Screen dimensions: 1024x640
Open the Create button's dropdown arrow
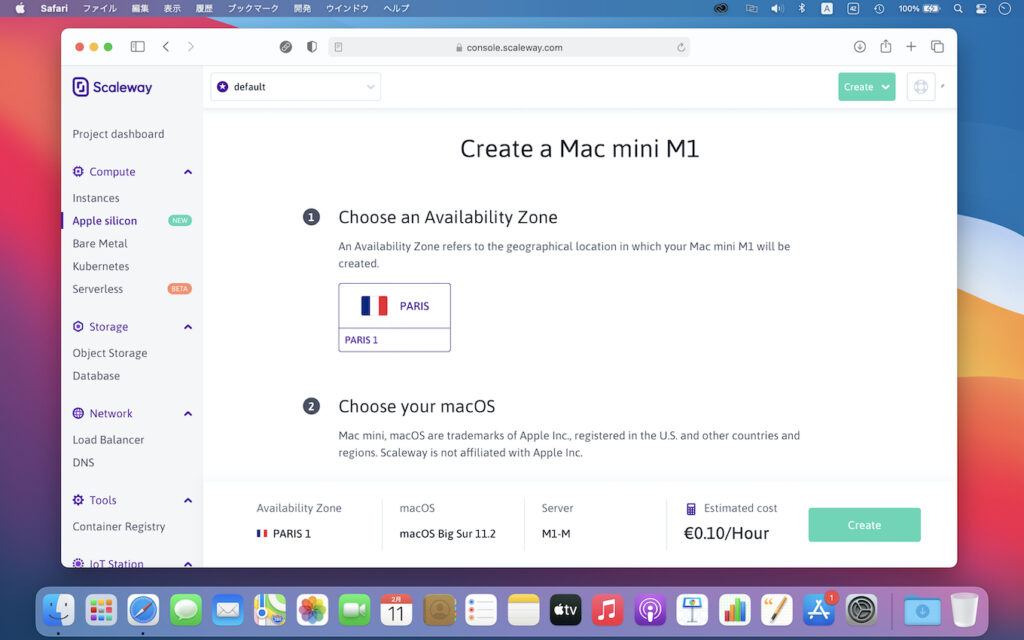coord(884,86)
